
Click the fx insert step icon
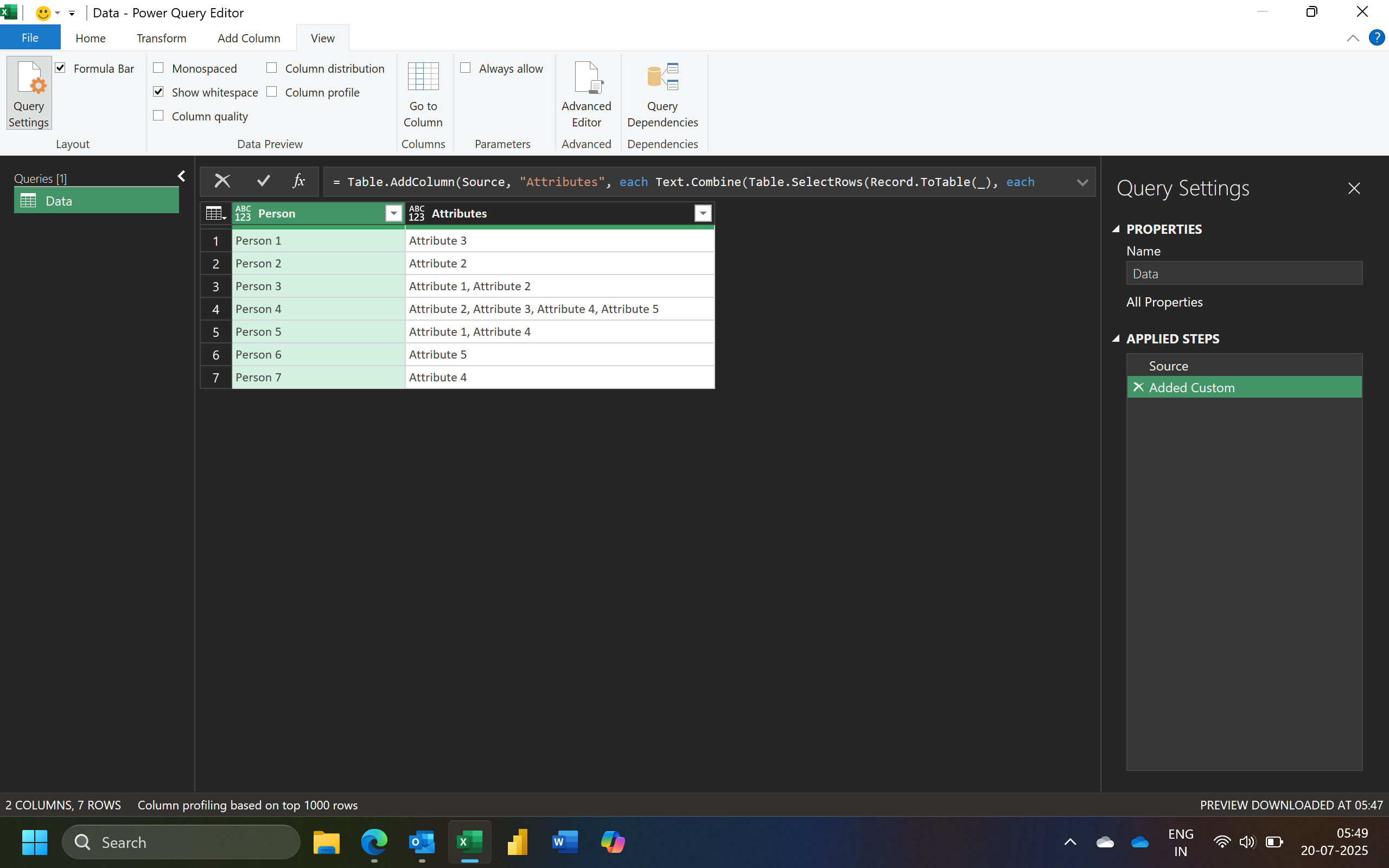coord(298,181)
